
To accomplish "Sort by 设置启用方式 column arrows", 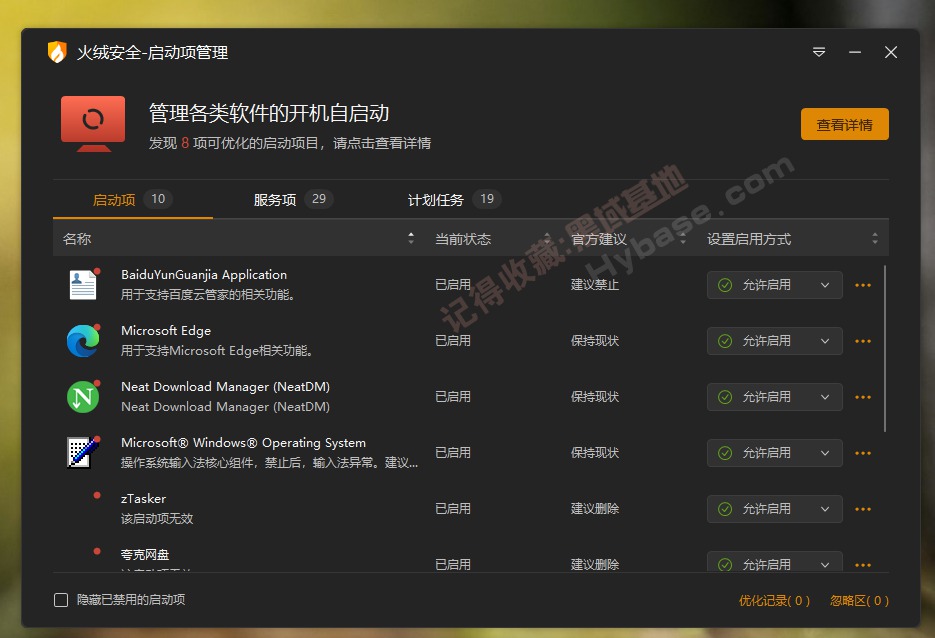I will point(875,239).
